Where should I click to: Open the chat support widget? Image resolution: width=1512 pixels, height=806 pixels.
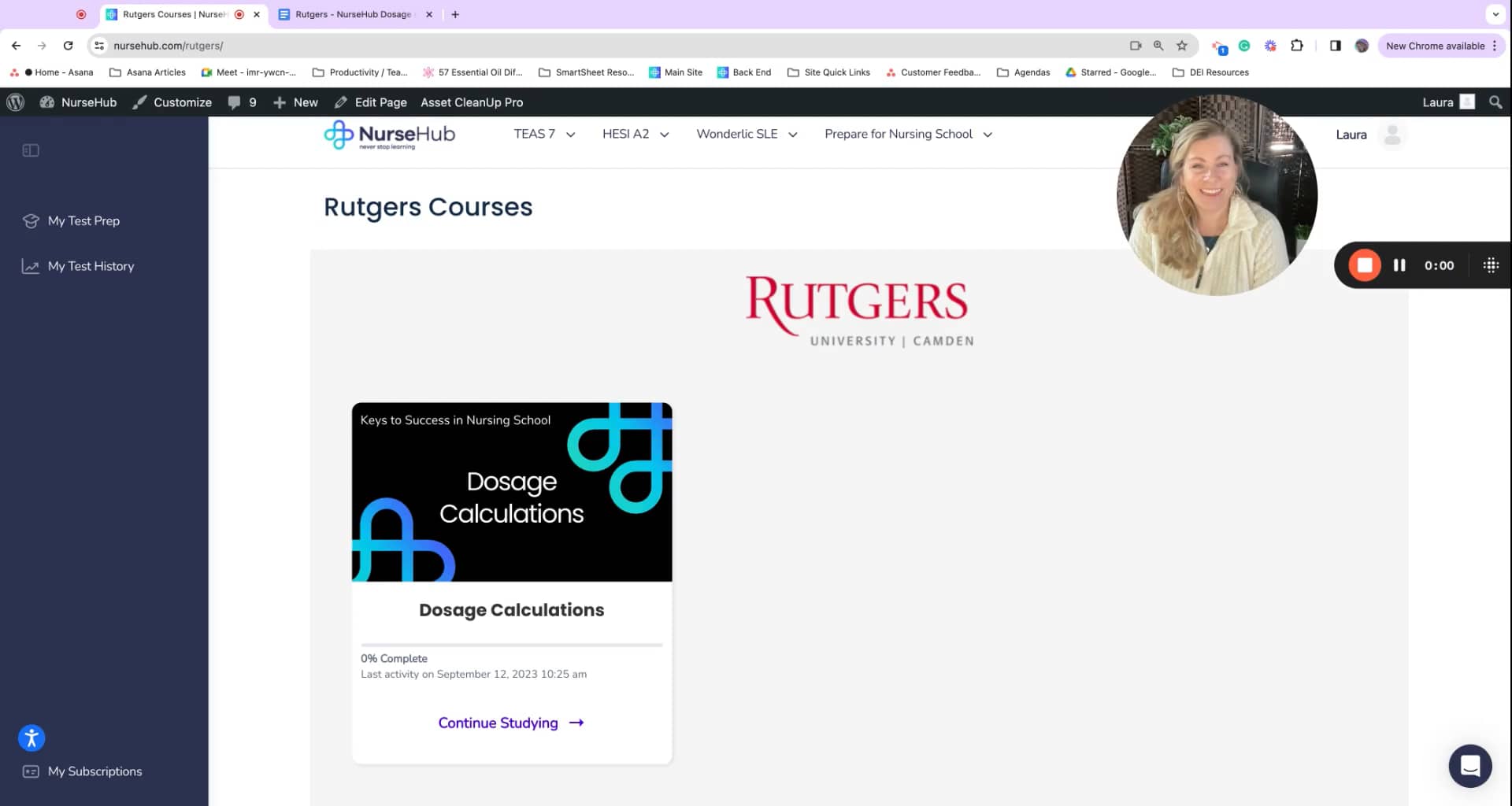coord(1469,766)
